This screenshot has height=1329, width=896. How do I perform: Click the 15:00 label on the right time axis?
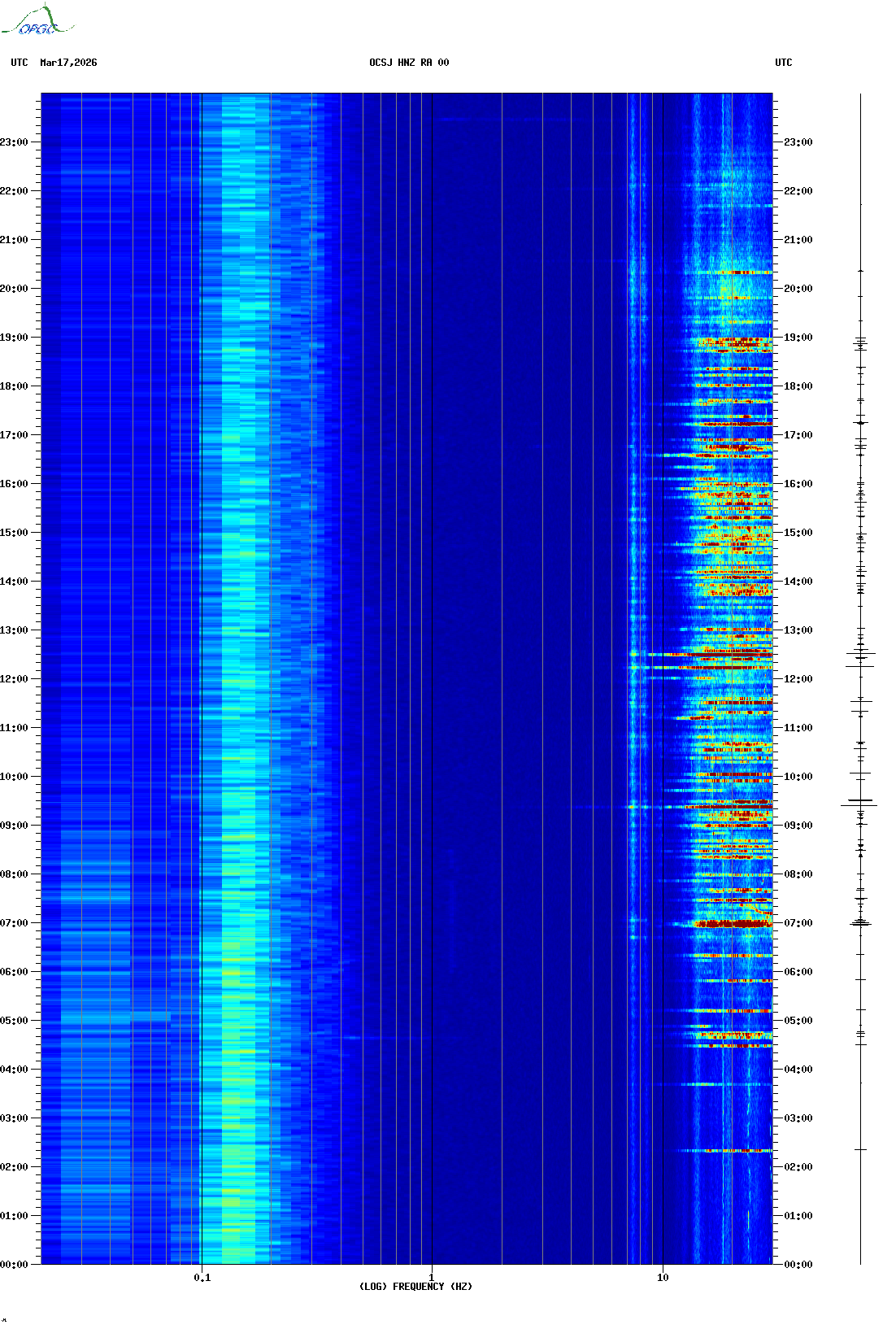798,533
